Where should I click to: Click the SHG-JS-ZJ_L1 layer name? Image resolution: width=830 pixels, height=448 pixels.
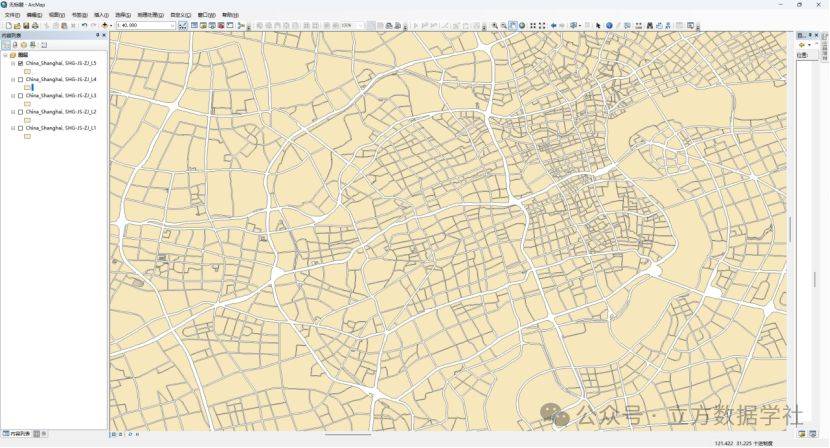[x=61, y=128]
